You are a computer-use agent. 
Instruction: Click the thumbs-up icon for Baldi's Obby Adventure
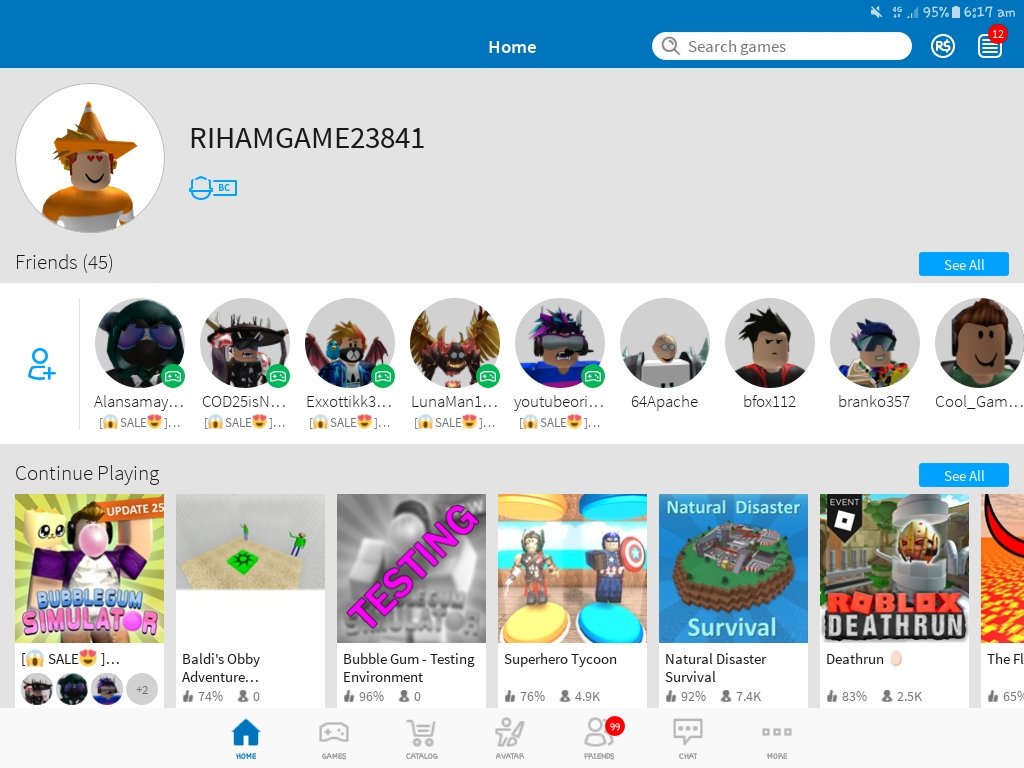(188, 696)
